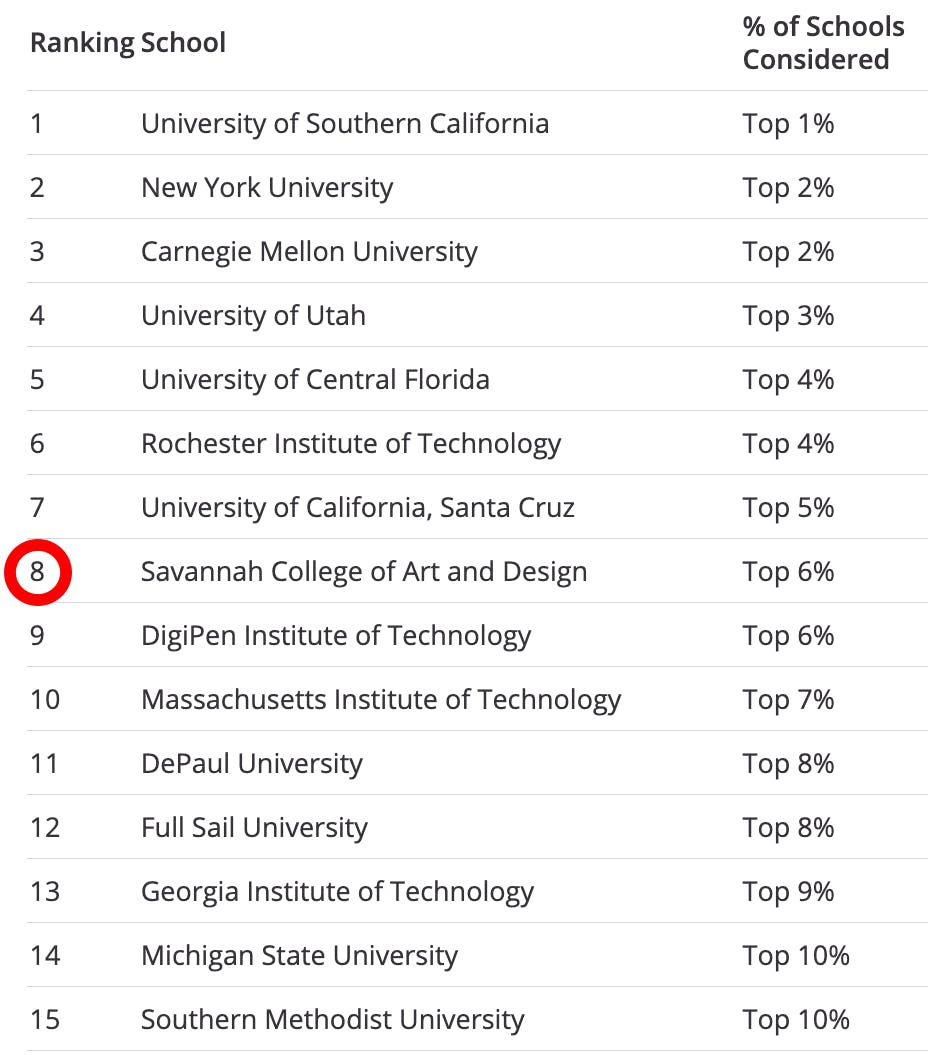
Task: Select Rochester Institute of Technology
Action: point(351,444)
